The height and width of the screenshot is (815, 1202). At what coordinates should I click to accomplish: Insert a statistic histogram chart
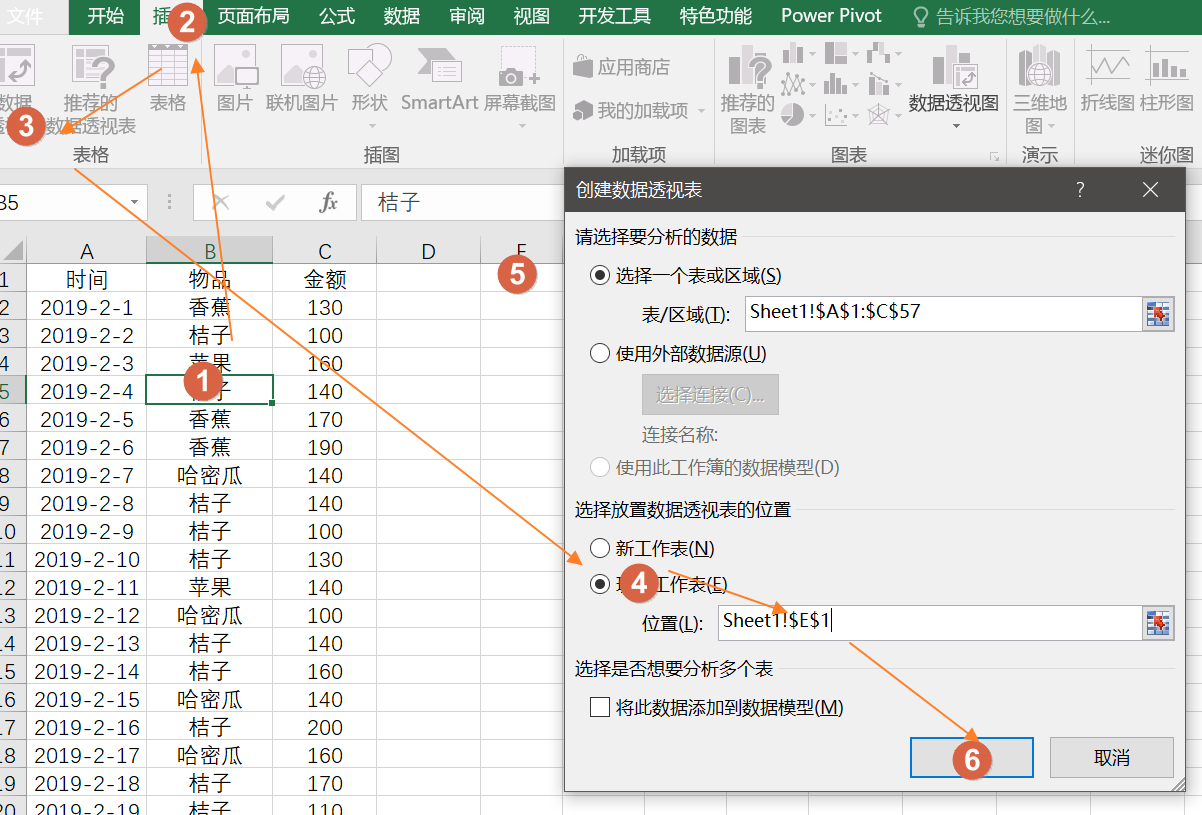tap(836, 83)
